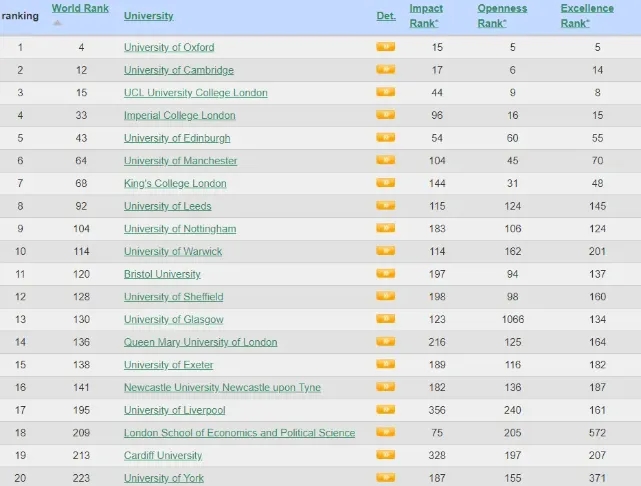The image size is (641, 486).
Task: Open Imperial College London link
Action: pyautogui.click(x=179, y=116)
